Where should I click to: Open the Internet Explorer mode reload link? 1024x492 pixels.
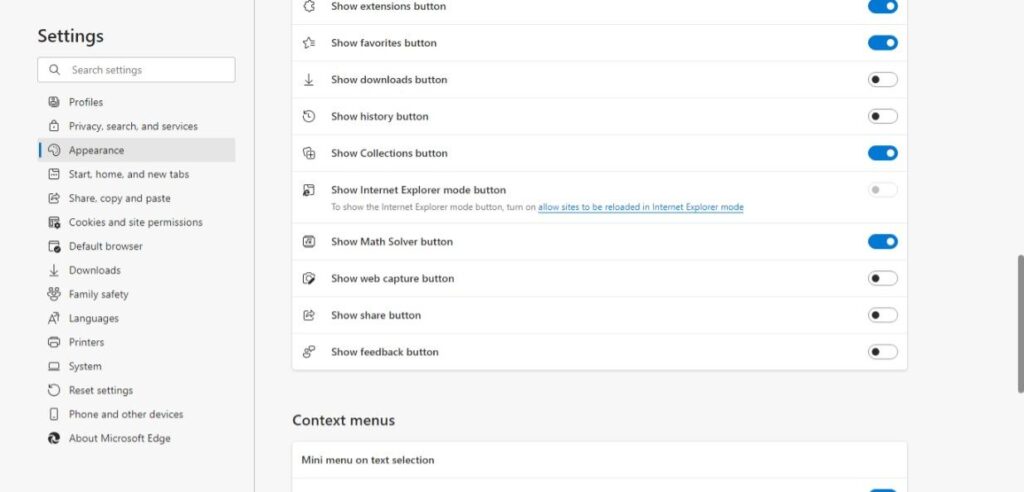click(x=640, y=207)
